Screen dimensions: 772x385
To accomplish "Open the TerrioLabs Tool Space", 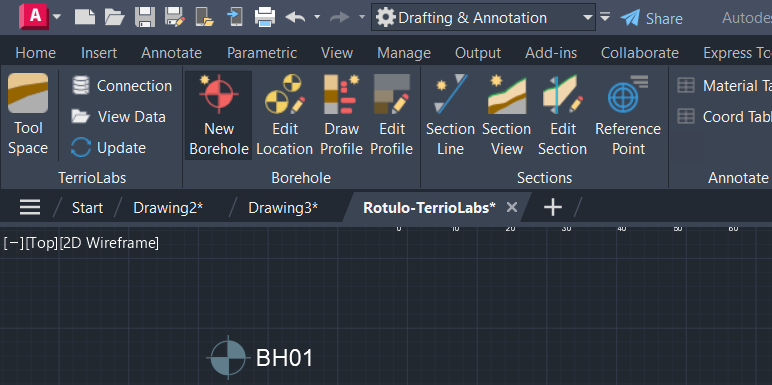I will [28, 114].
